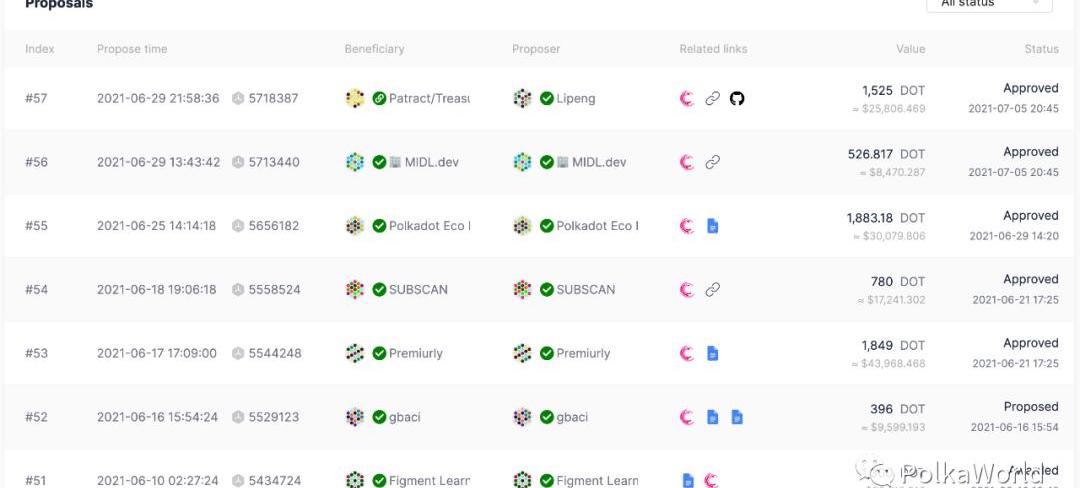The width and height of the screenshot is (1080, 488).
Task: Open proposal index #55
Action: pos(37,226)
